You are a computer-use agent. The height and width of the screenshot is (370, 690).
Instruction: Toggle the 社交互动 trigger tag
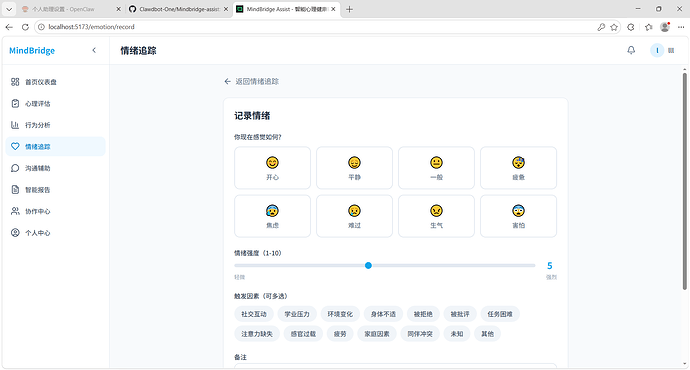[254, 314]
